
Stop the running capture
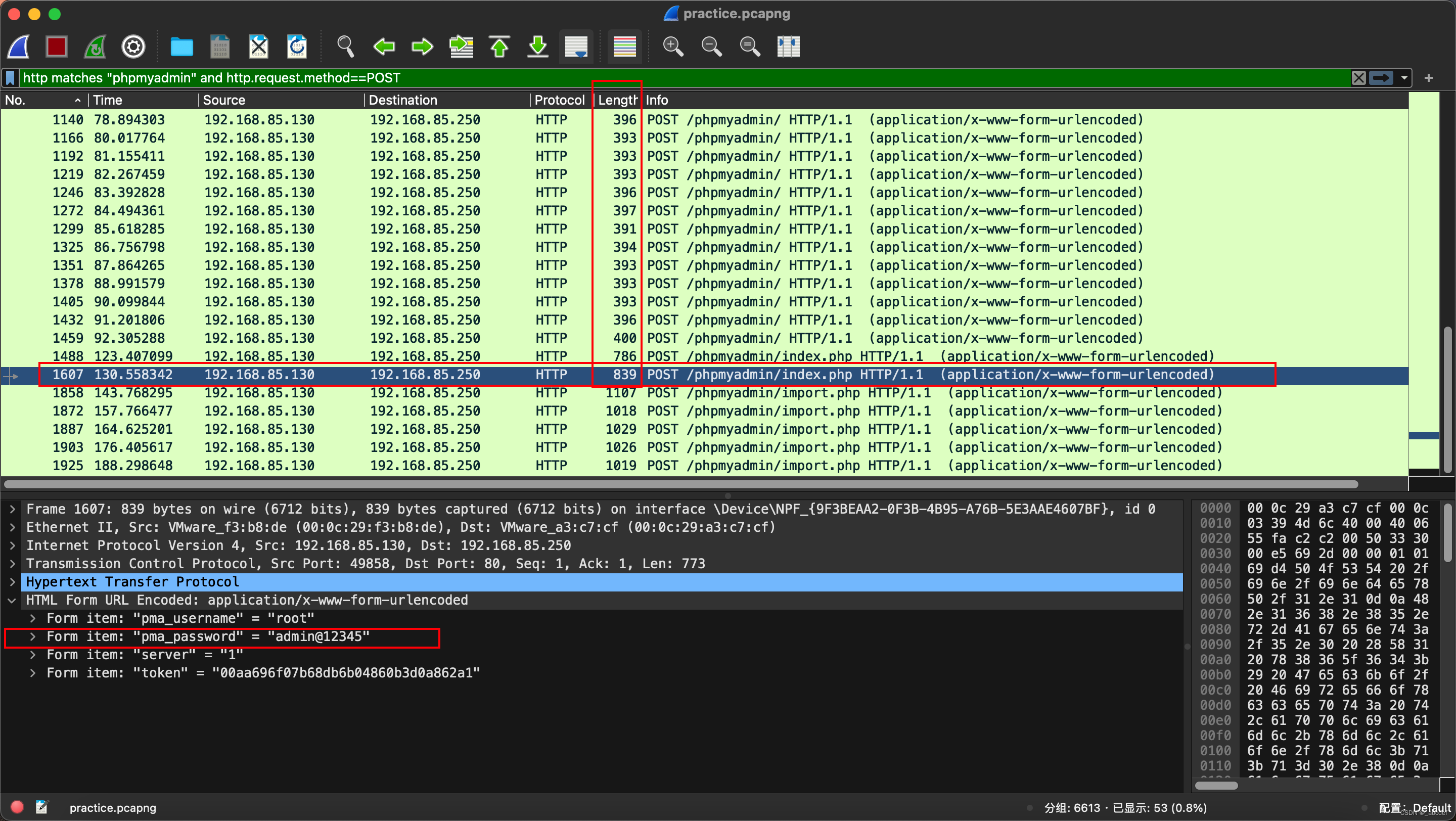(57, 47)
